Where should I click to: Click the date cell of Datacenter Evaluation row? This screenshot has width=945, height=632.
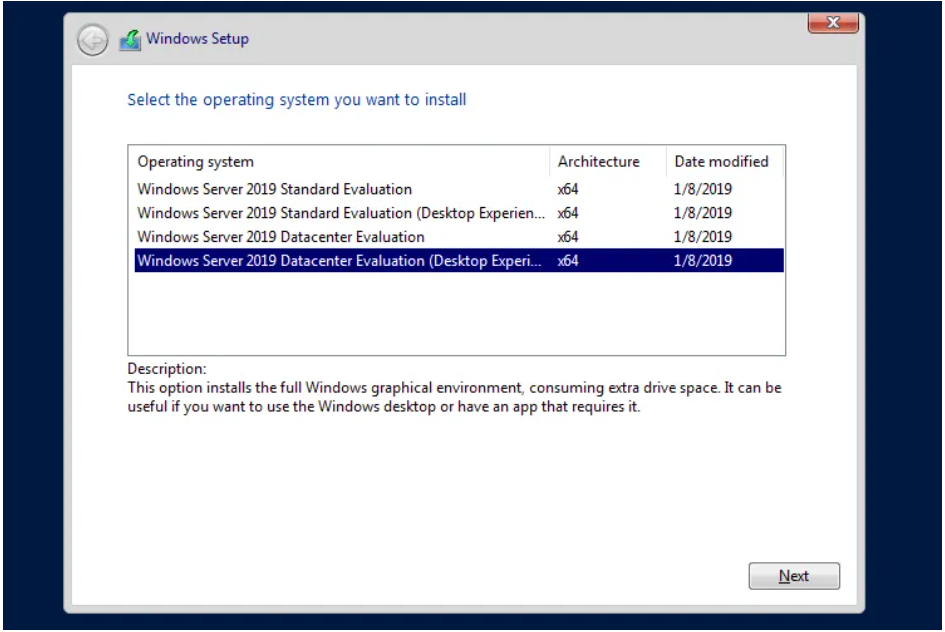point(703,237)
